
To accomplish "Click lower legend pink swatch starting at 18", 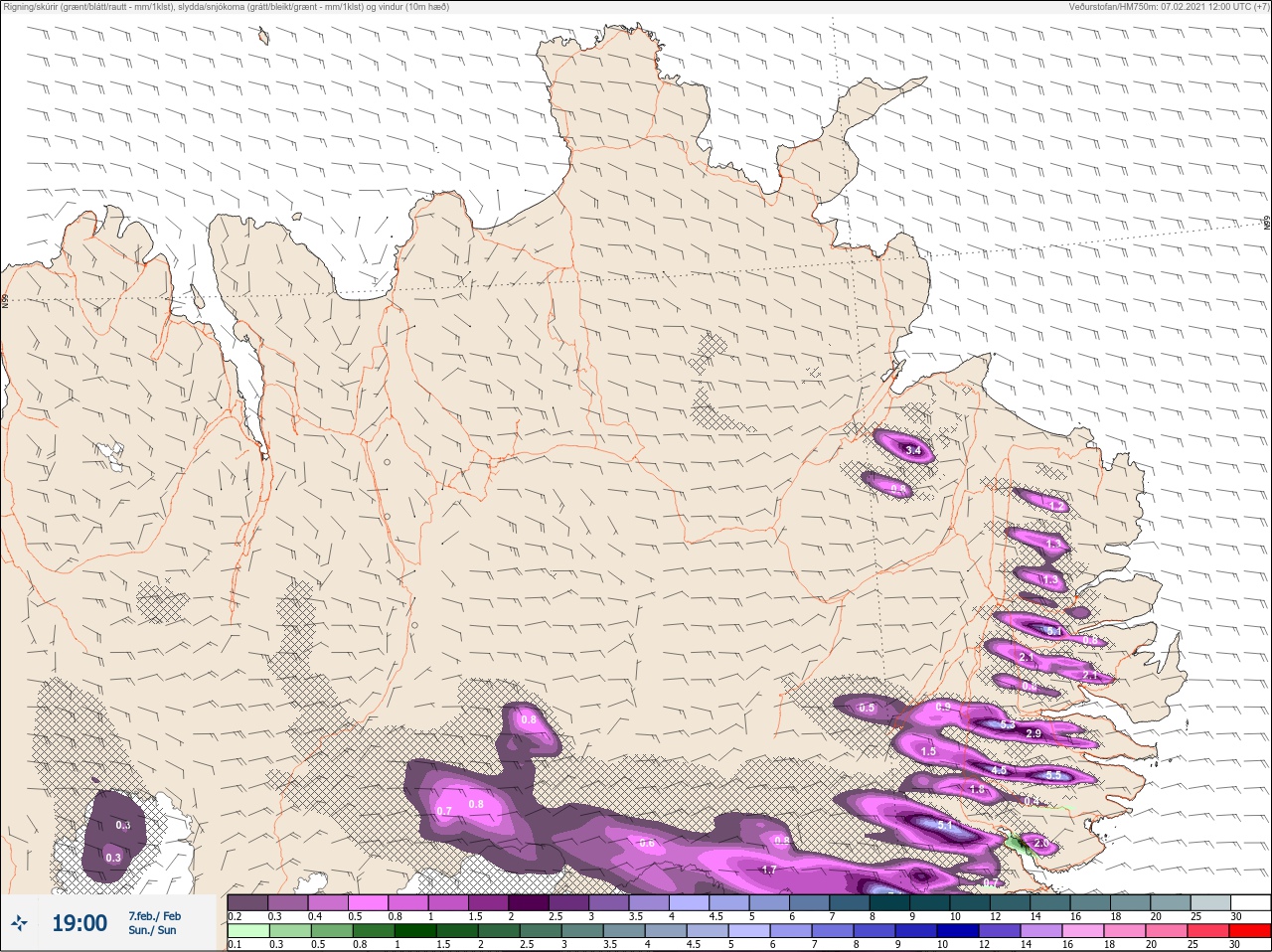I will pos(1123,931).
